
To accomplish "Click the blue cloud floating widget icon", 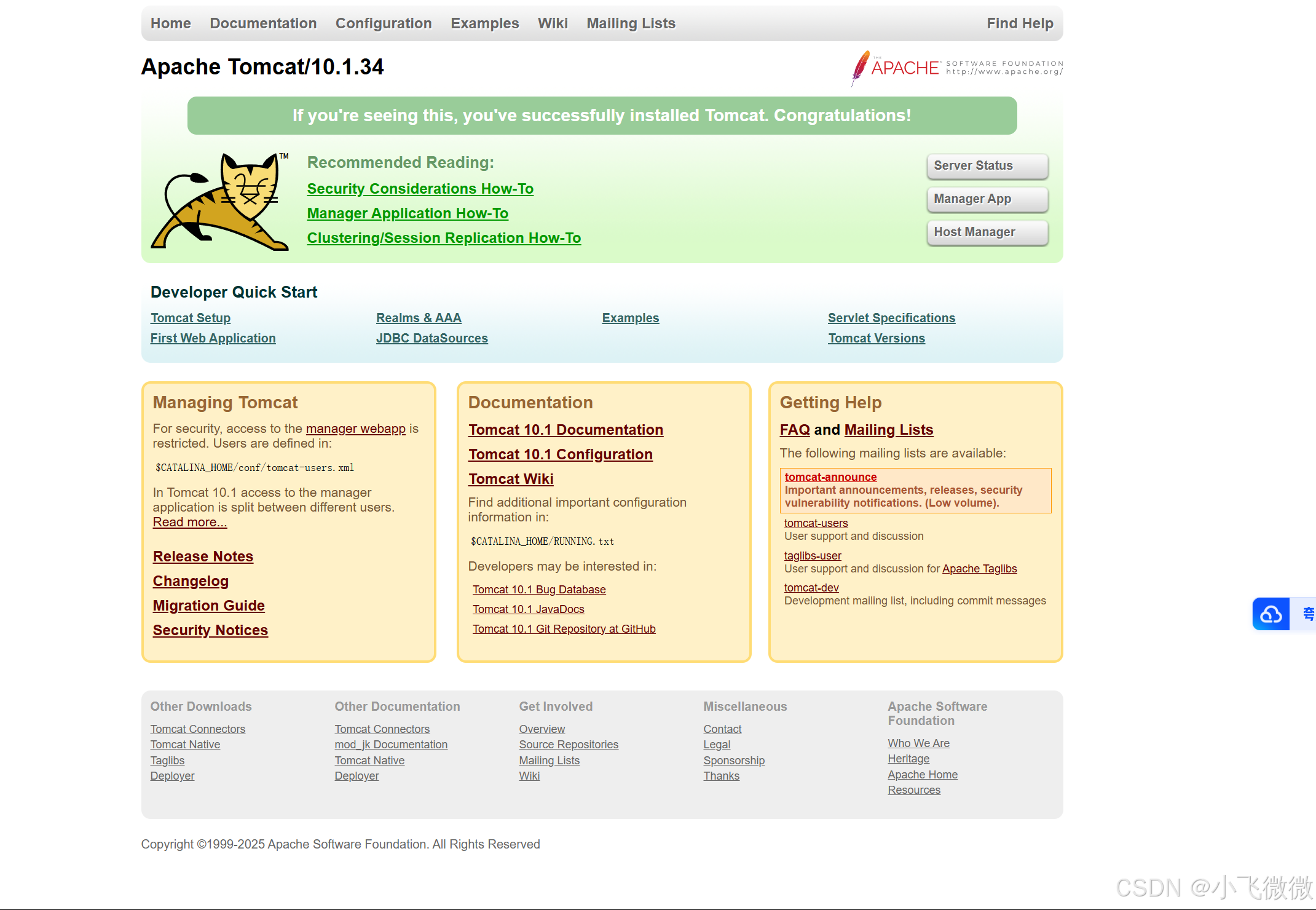I will pyautogui.click(x=1271, y=614).
